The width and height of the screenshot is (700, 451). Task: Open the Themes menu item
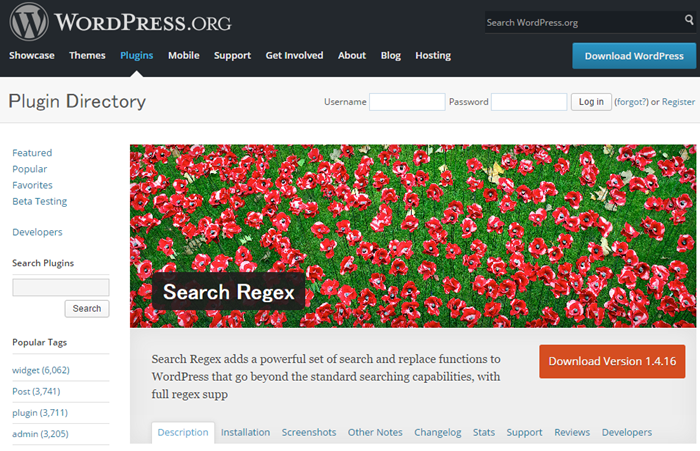click(x=87, y=55)
